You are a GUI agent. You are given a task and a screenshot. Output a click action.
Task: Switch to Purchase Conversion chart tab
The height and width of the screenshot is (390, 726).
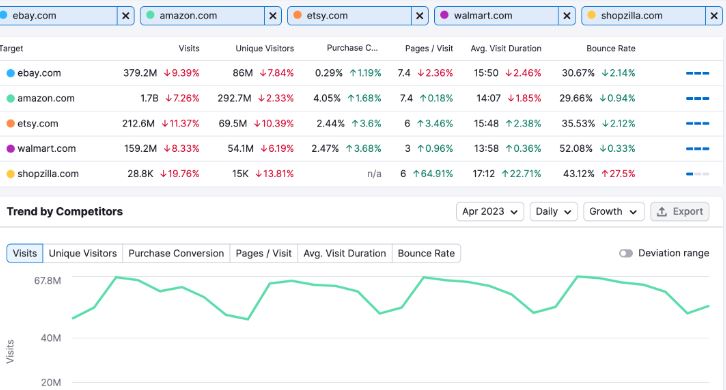[x=176, y=253]
